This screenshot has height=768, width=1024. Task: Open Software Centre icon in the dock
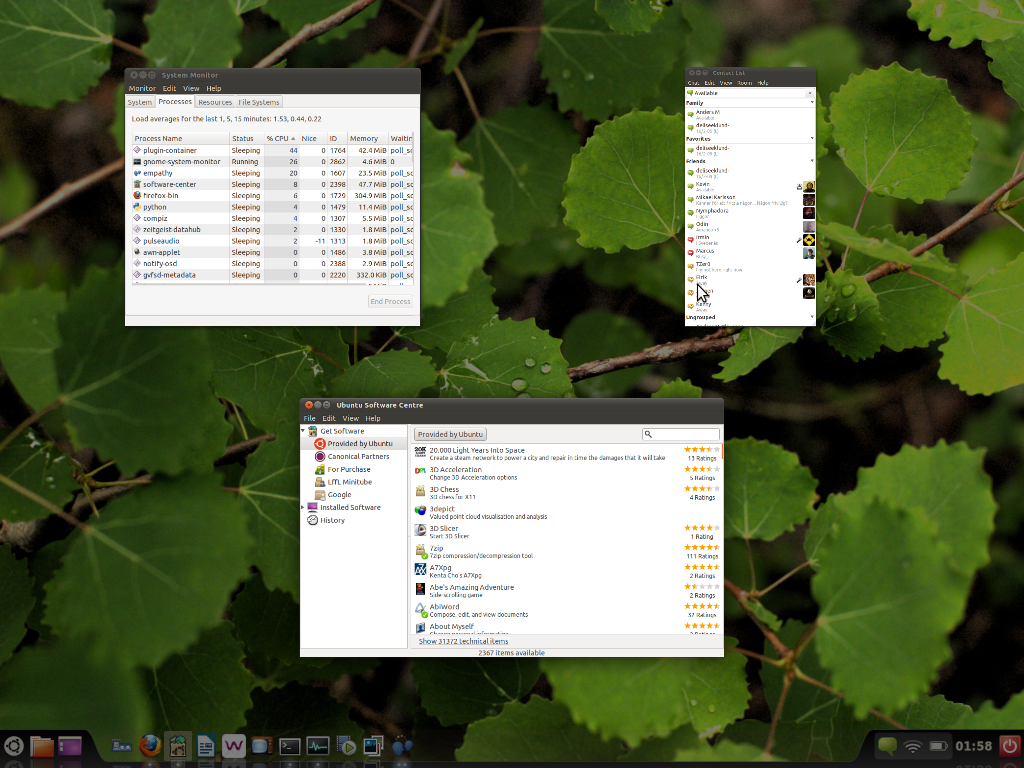[178, 746]
